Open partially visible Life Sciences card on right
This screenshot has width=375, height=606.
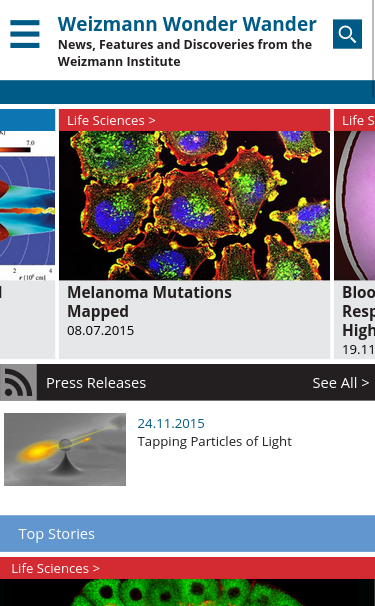[355, 234]
